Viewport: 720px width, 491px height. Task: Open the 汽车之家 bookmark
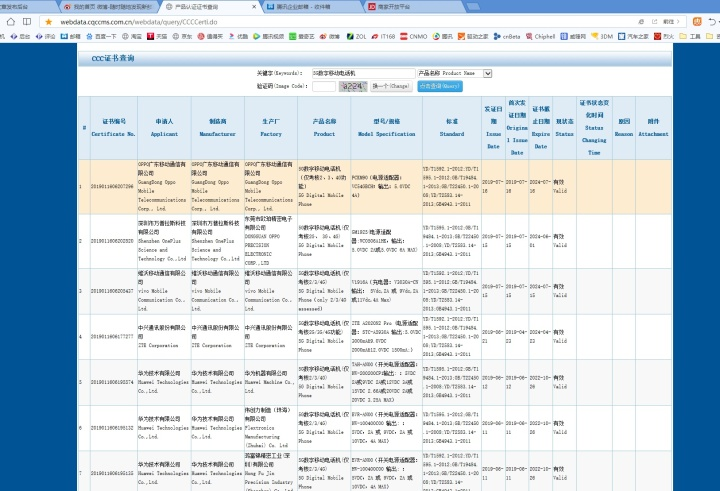pos(633,36)
